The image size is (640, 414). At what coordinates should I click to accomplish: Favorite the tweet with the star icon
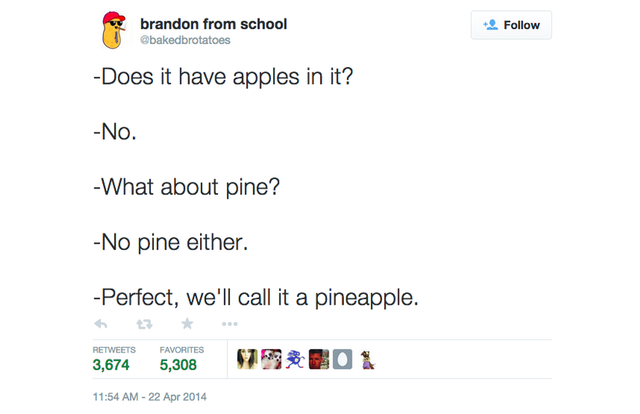pyautogui.click(x=186, y=324)
